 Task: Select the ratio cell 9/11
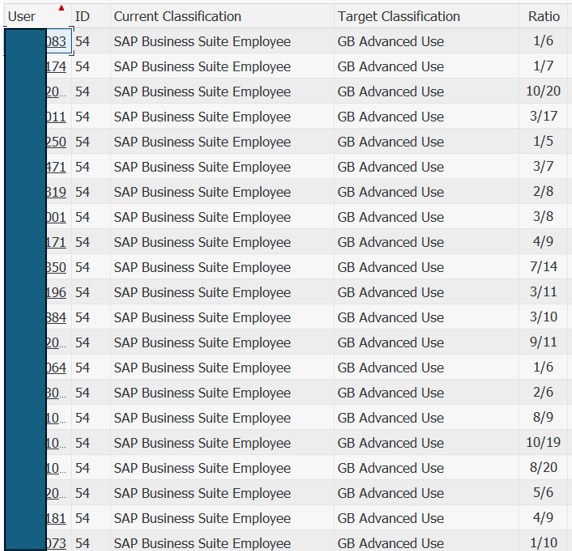click(x=543, y=342)
